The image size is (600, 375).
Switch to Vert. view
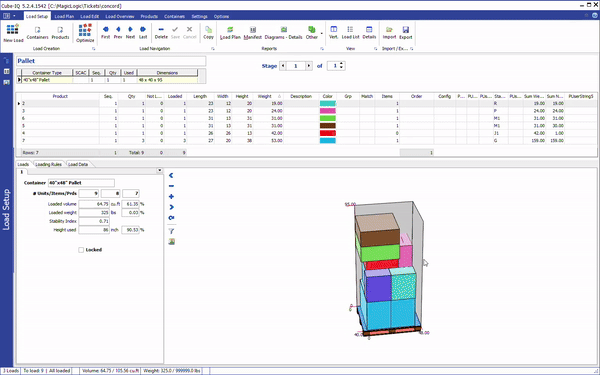[334, 33]
